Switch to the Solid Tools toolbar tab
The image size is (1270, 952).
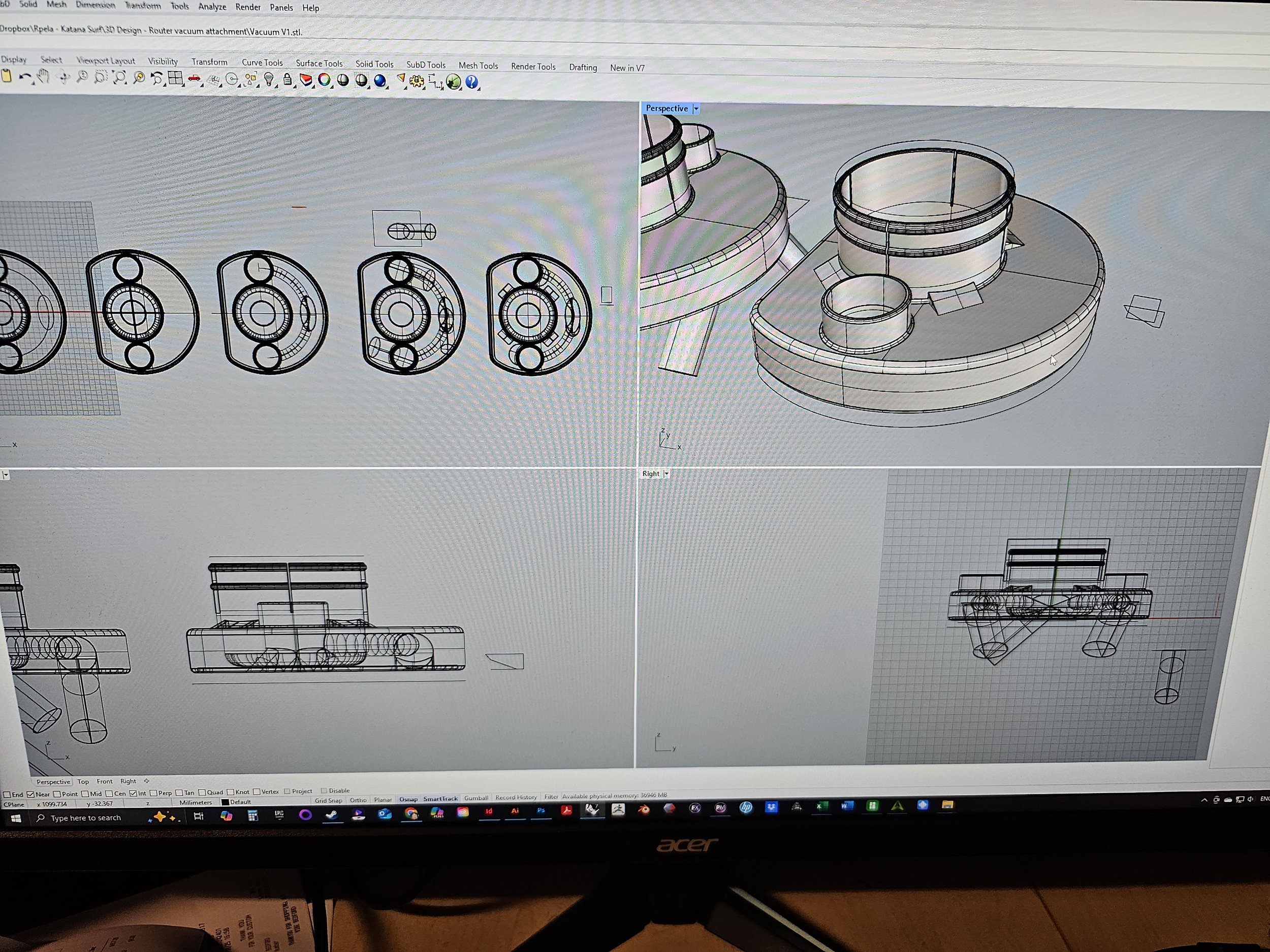click(x=374, y=64)
